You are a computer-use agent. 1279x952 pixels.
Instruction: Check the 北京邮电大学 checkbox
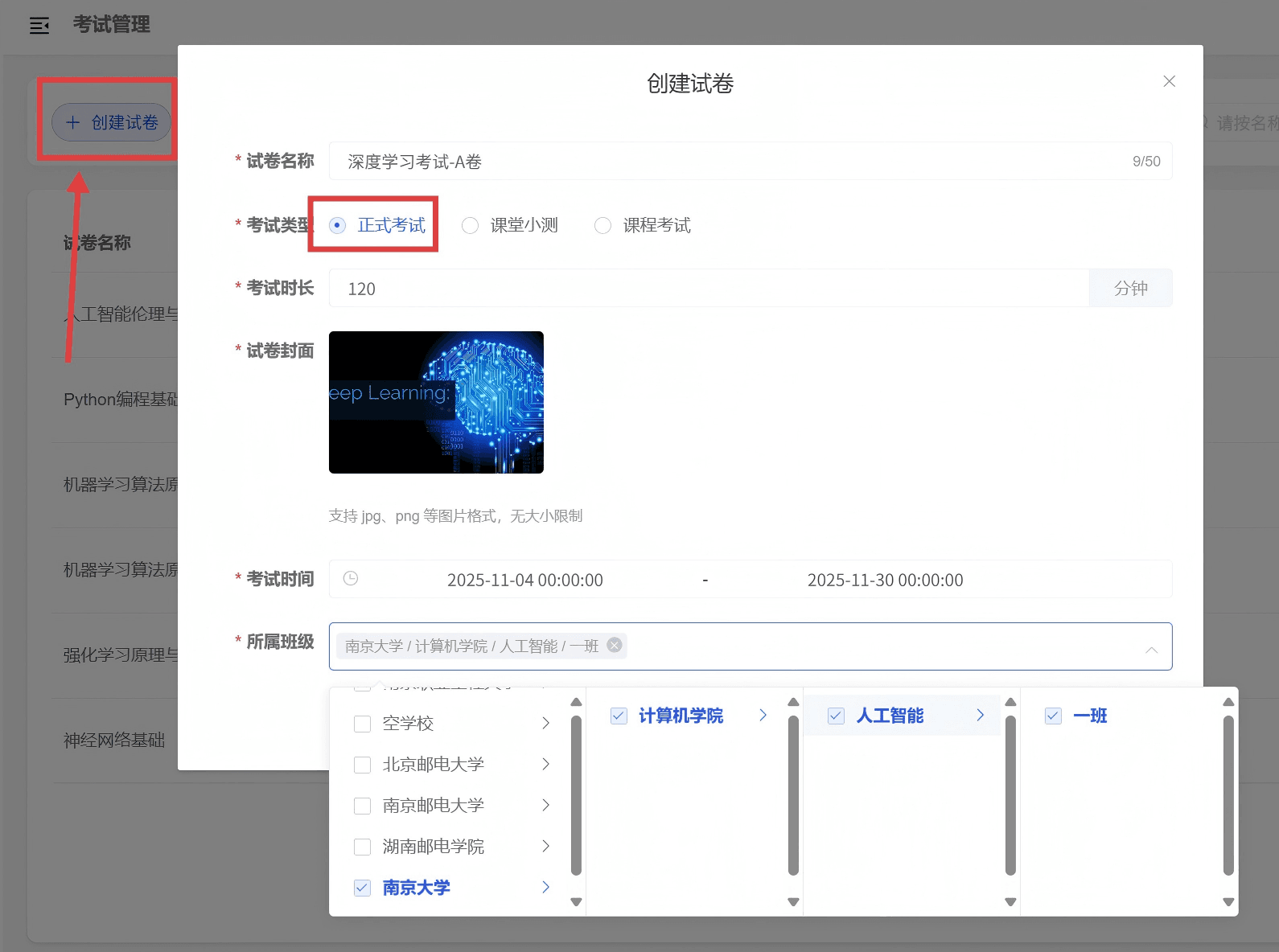point(363,765)
